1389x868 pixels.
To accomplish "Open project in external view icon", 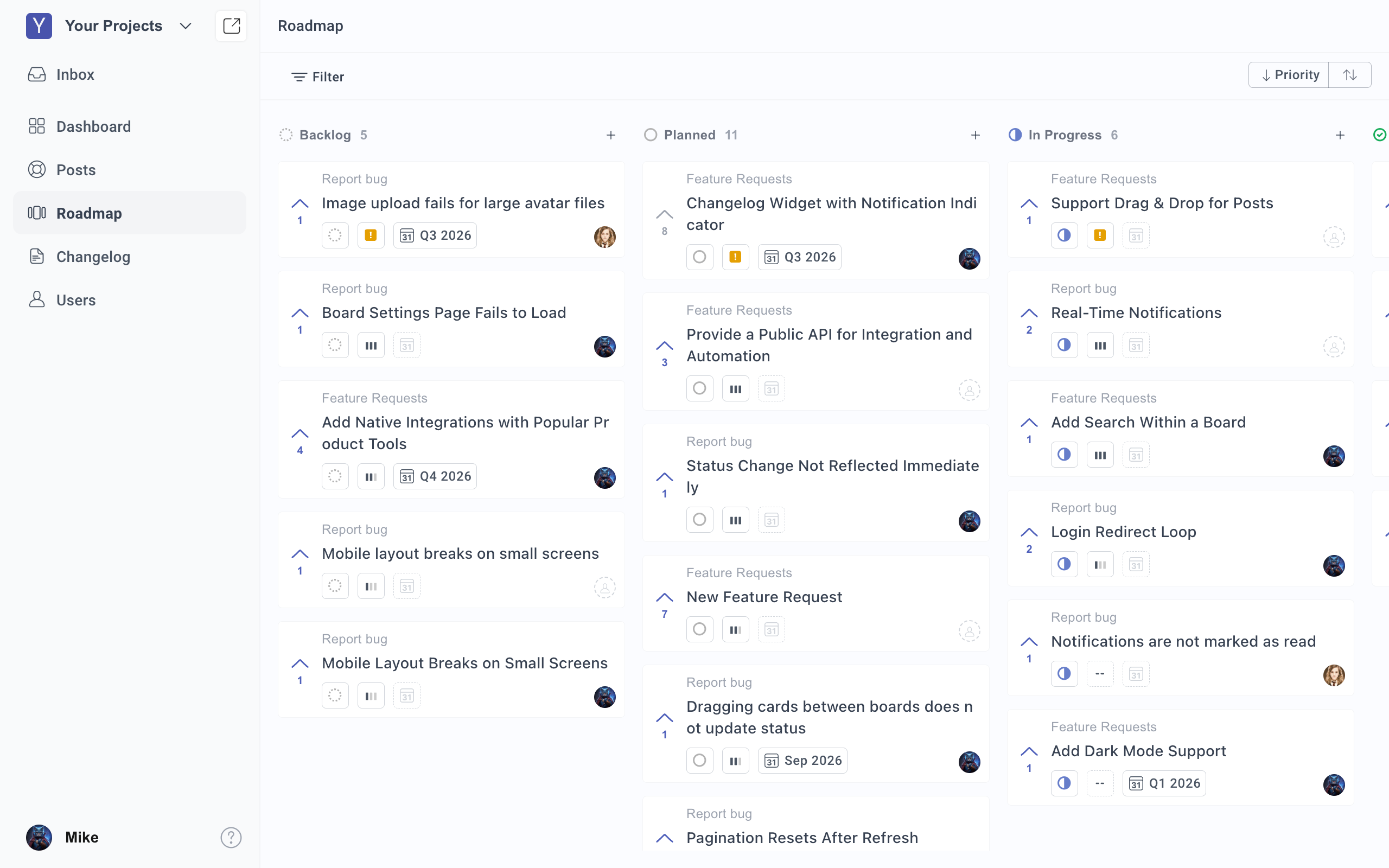I will 231,26.
